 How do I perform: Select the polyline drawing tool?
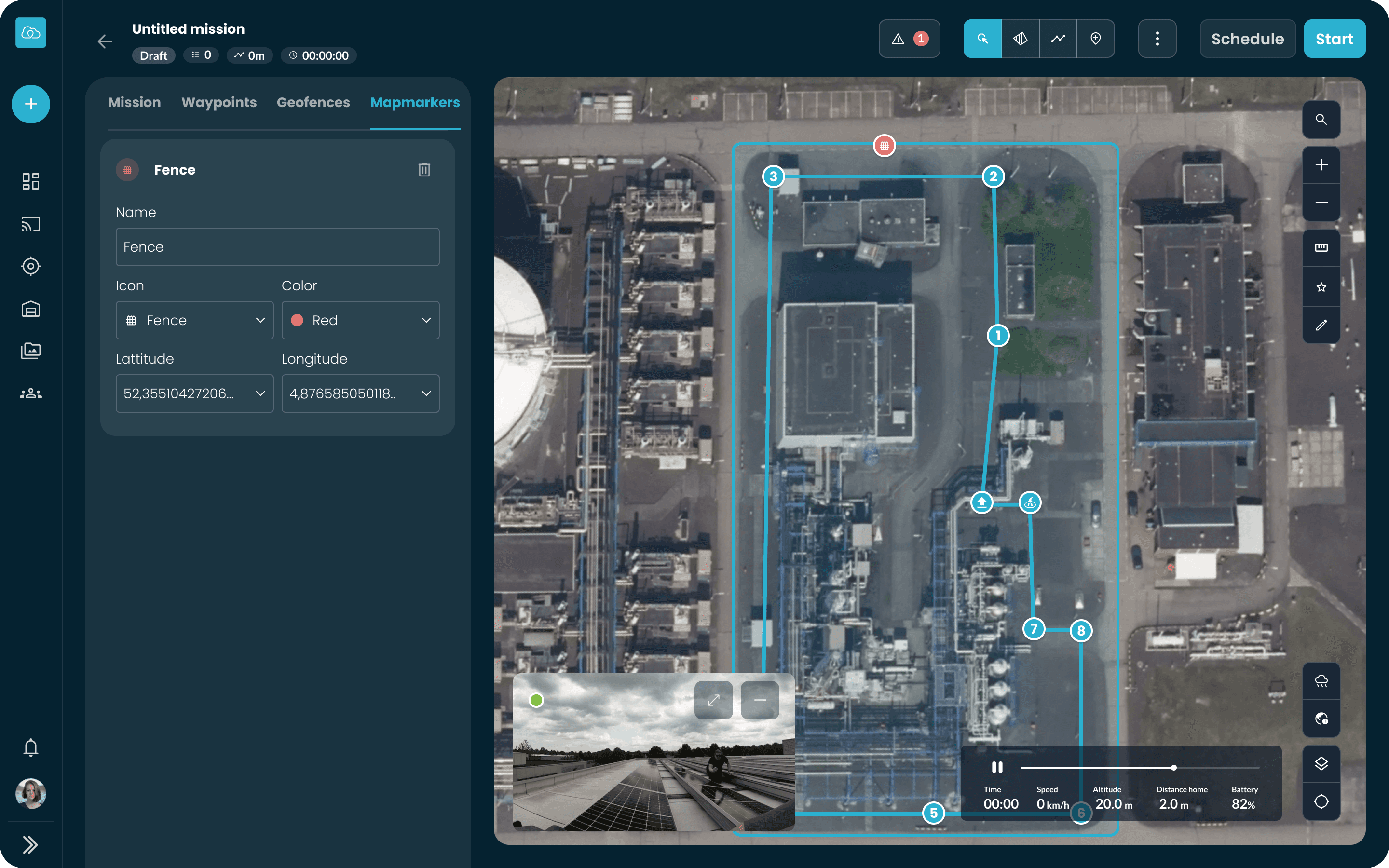click(x=1058, y=39)
